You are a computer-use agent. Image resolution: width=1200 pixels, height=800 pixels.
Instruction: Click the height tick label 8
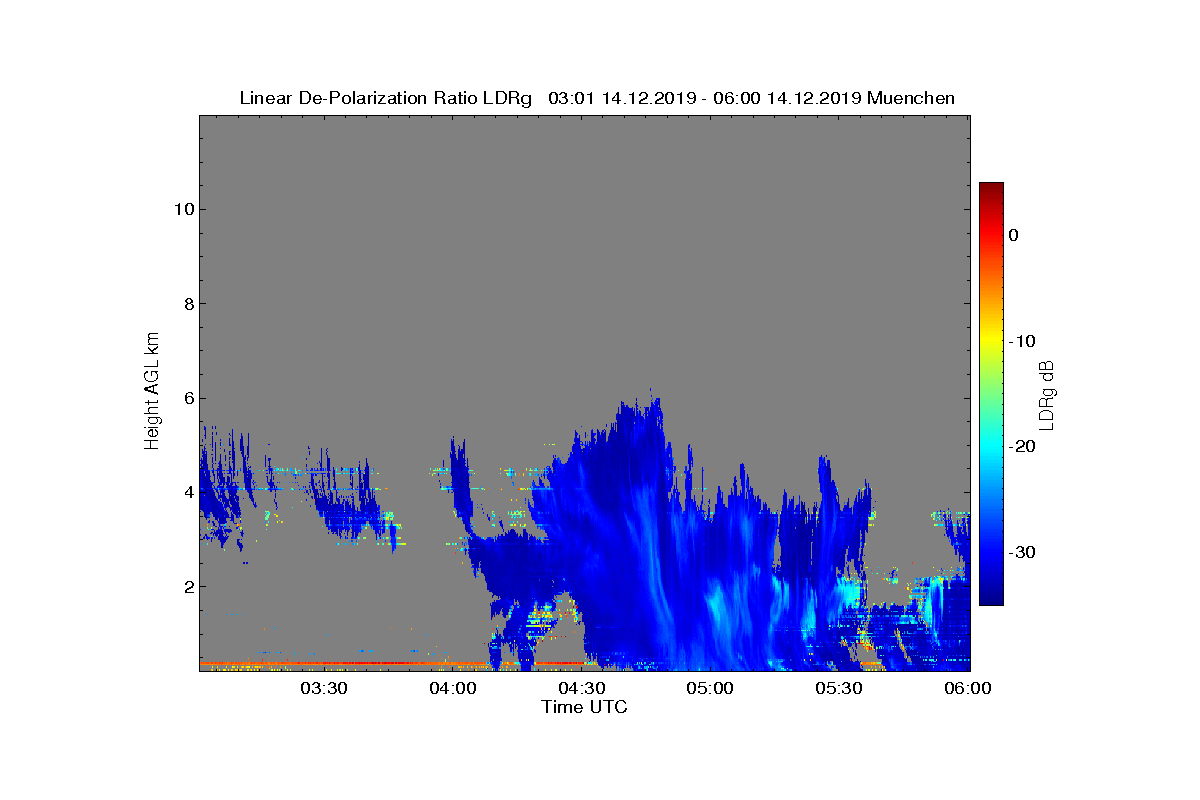[x=187, y=304]
